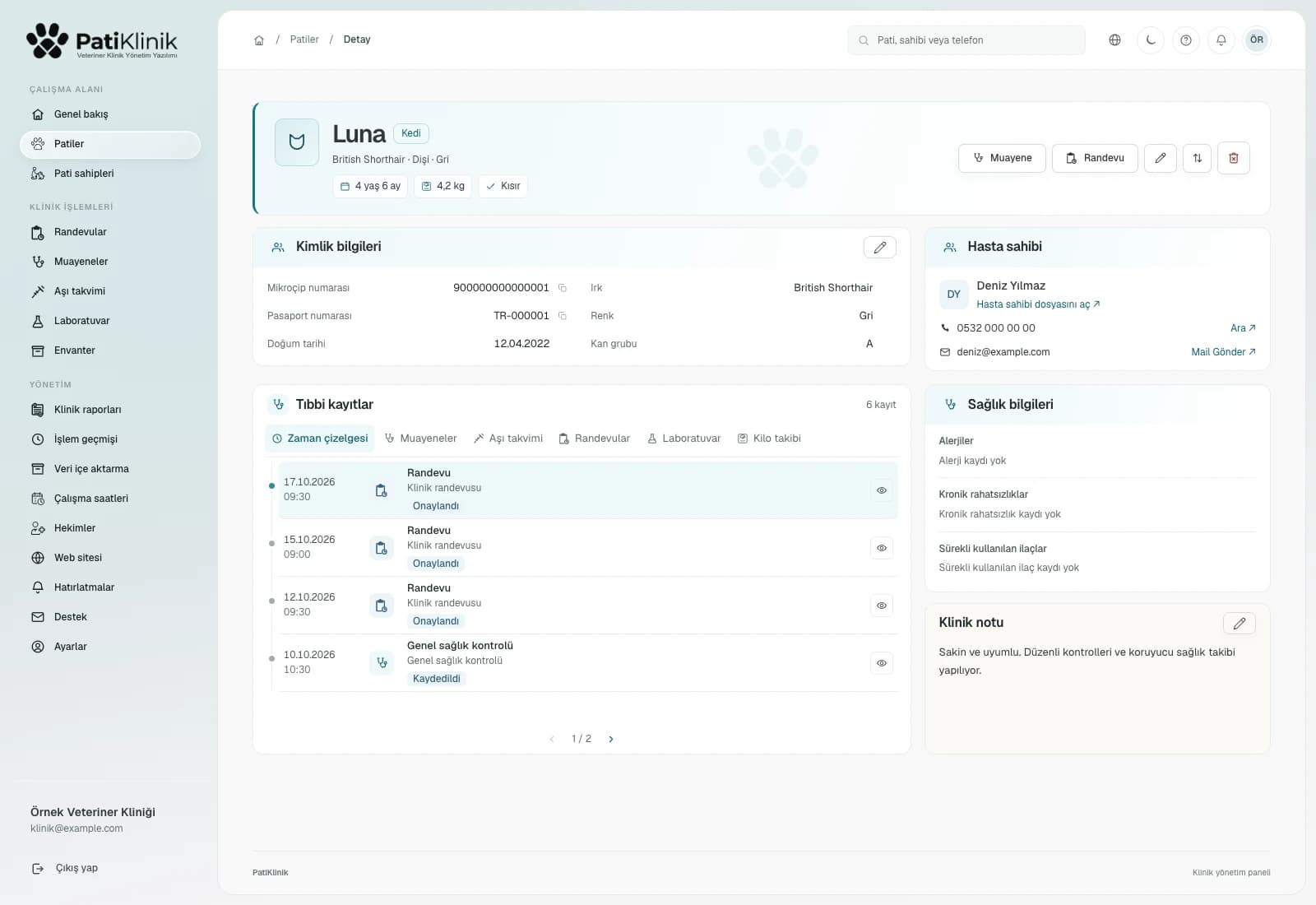
Task: Select the Zaman çizelgesi tab
Action: [x=320, y=439]
